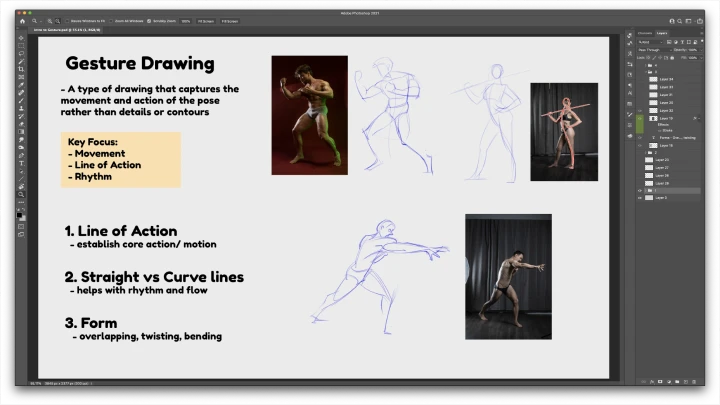
Task: Select the Brush tool
Action: (21, 101)
